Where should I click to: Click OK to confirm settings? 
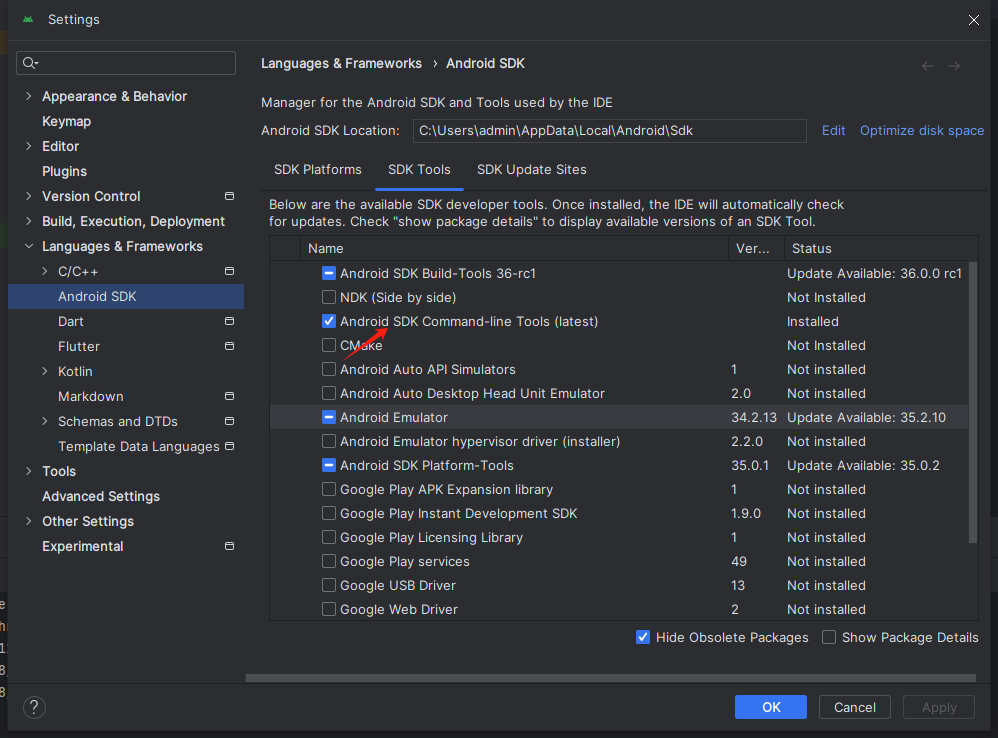click(771, 707)
